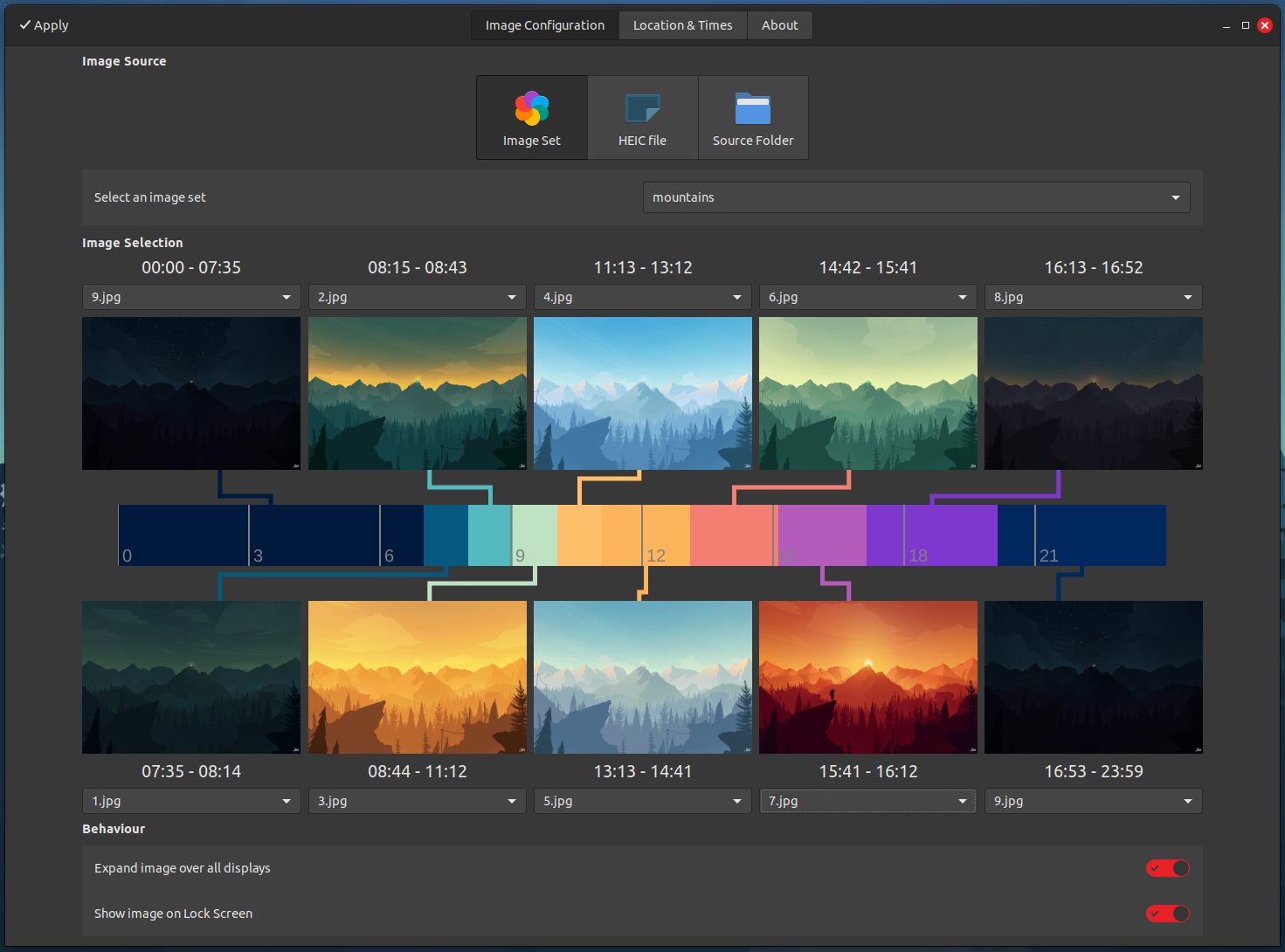Click the salmon pink timeline segment

730,535
